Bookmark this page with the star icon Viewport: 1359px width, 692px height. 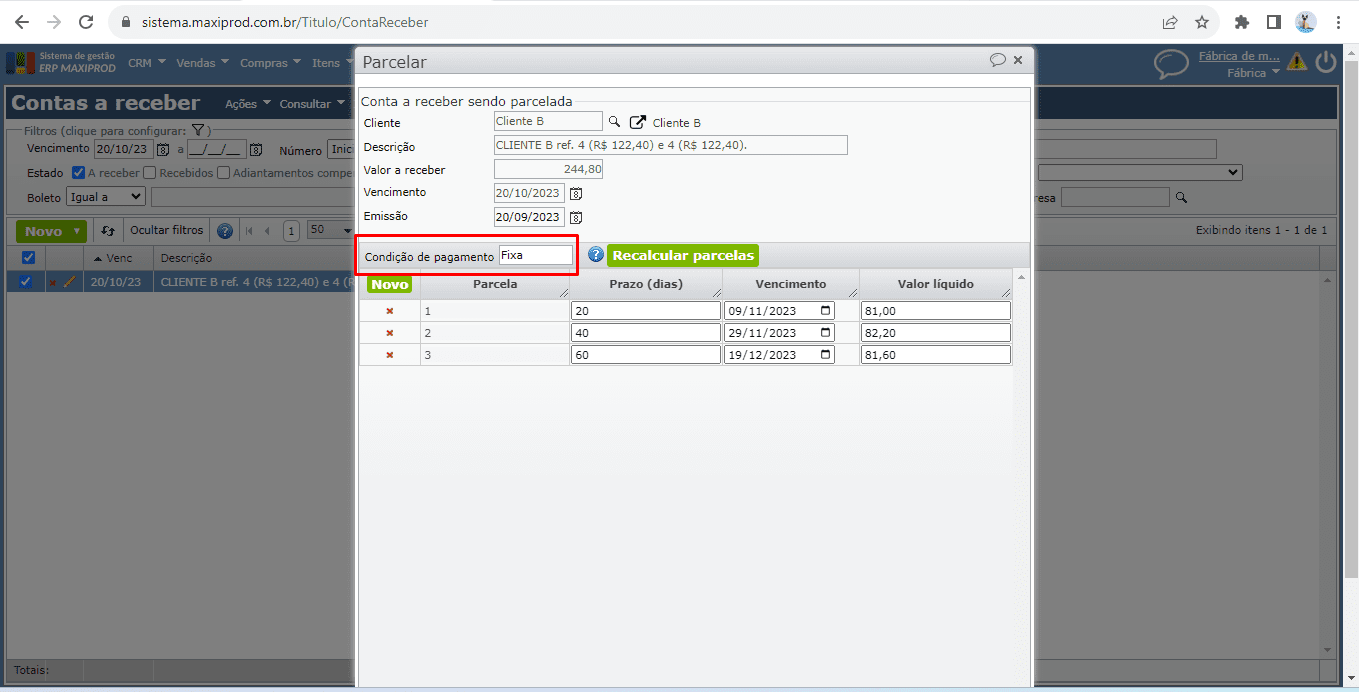(1202, 22)
